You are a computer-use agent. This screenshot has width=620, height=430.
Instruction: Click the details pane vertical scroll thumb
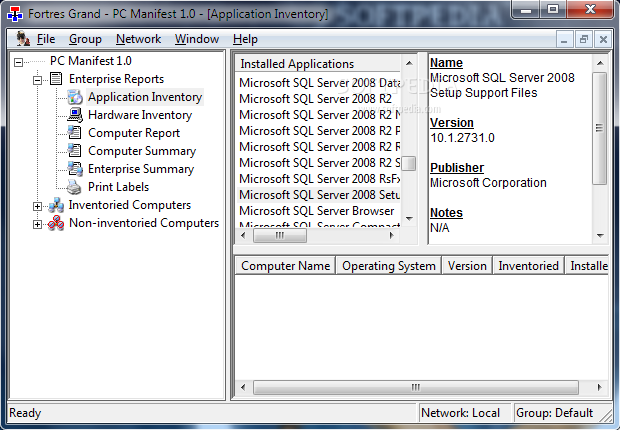point(600,128)
